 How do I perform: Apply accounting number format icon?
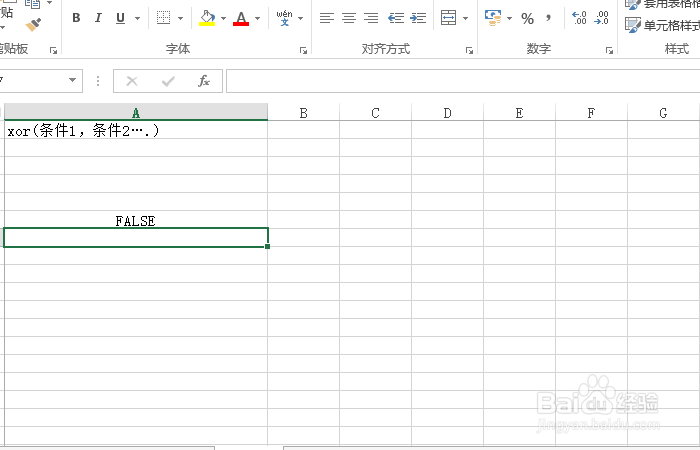pos(493,18)
